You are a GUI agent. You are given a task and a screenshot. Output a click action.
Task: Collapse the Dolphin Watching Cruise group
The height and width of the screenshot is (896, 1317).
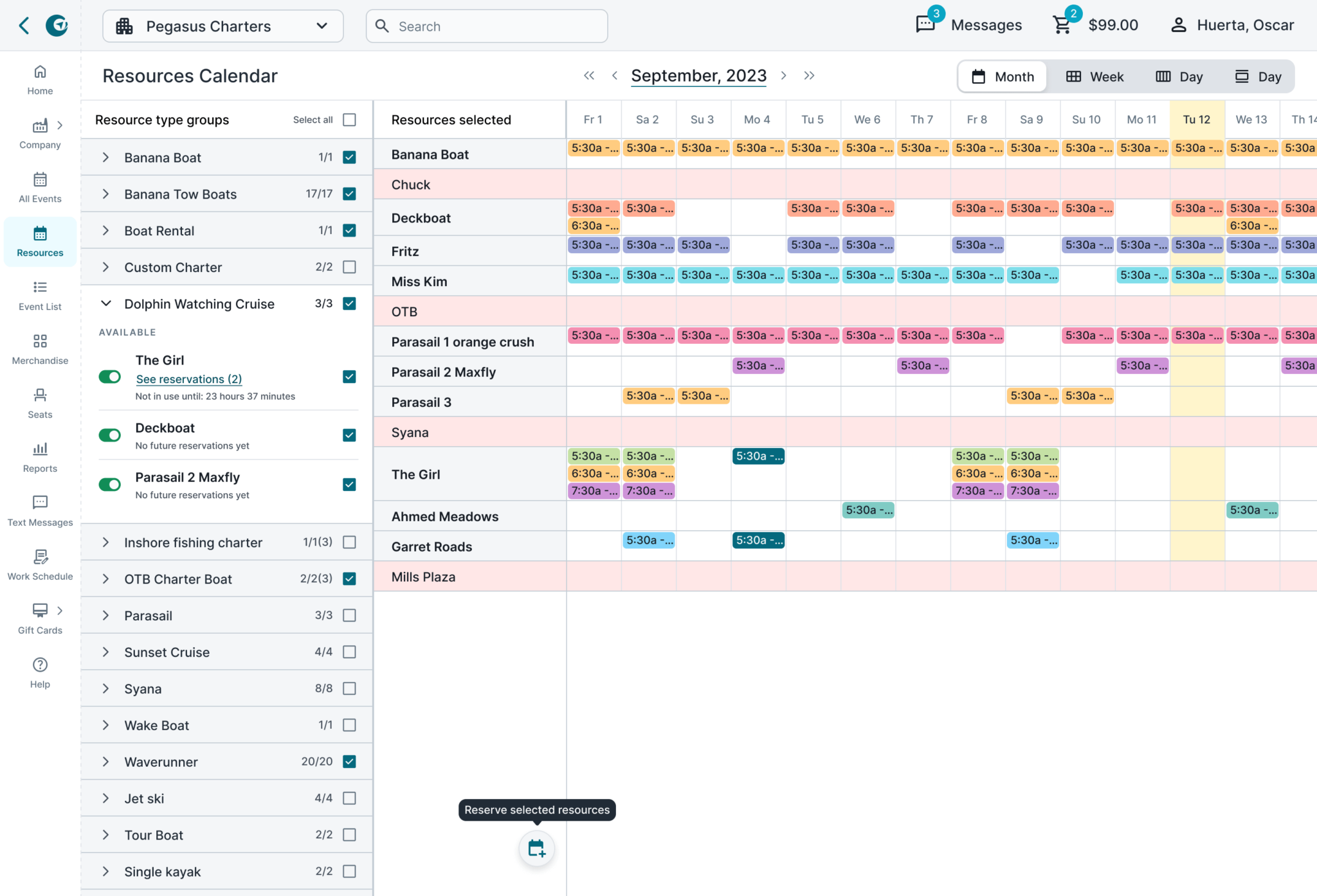pos(106,303)
